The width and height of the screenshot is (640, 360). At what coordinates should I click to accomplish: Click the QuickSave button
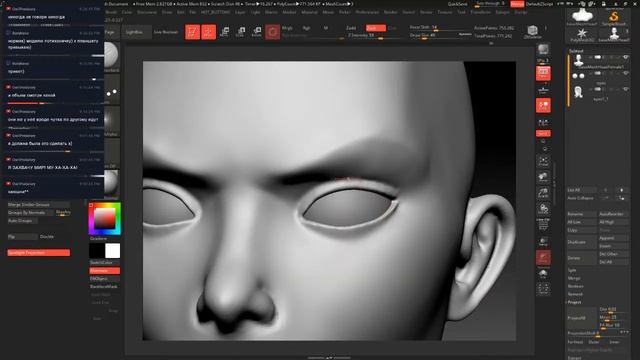pyautogui.click(x=457, y=4)
